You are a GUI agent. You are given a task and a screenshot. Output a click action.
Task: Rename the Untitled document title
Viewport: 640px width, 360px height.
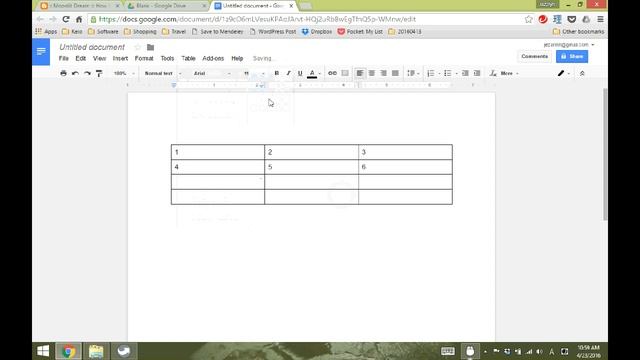[x=92, y=47]
